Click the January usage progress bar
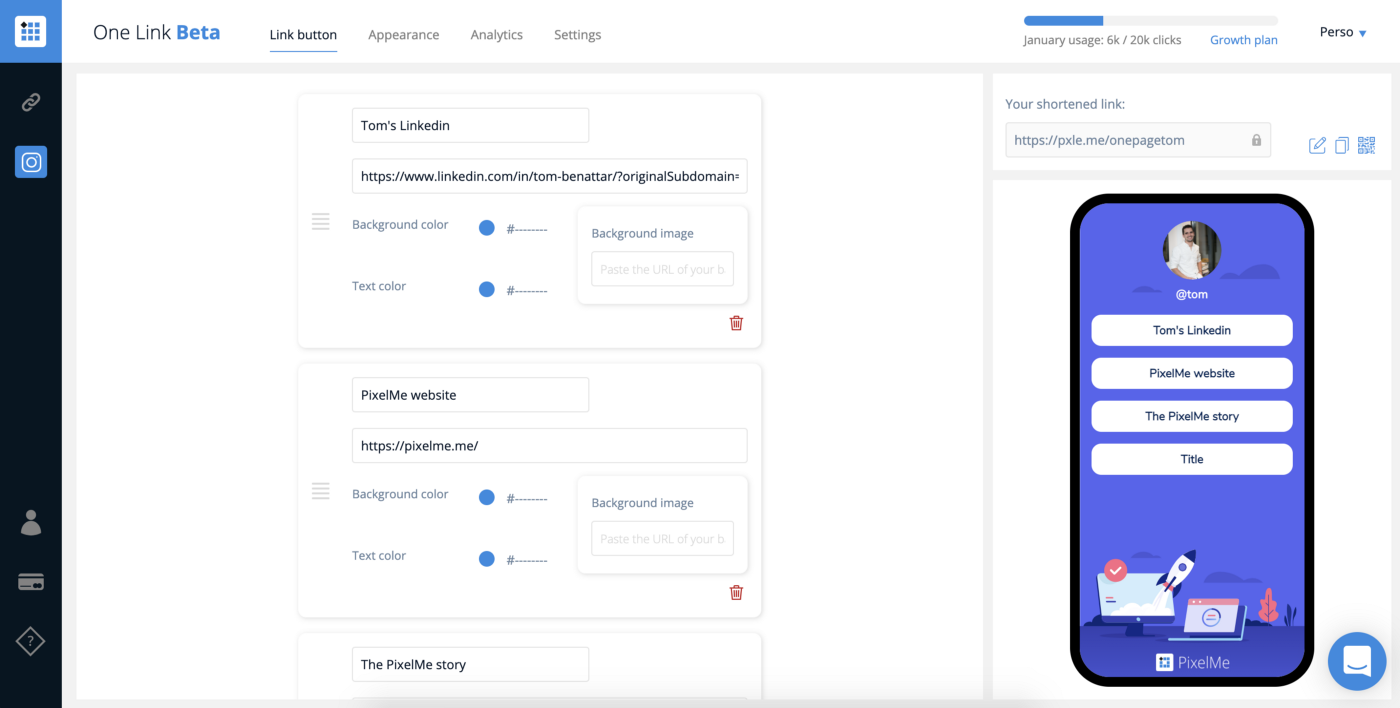This screenshot has height=708, width=1400. [1150, 20]
